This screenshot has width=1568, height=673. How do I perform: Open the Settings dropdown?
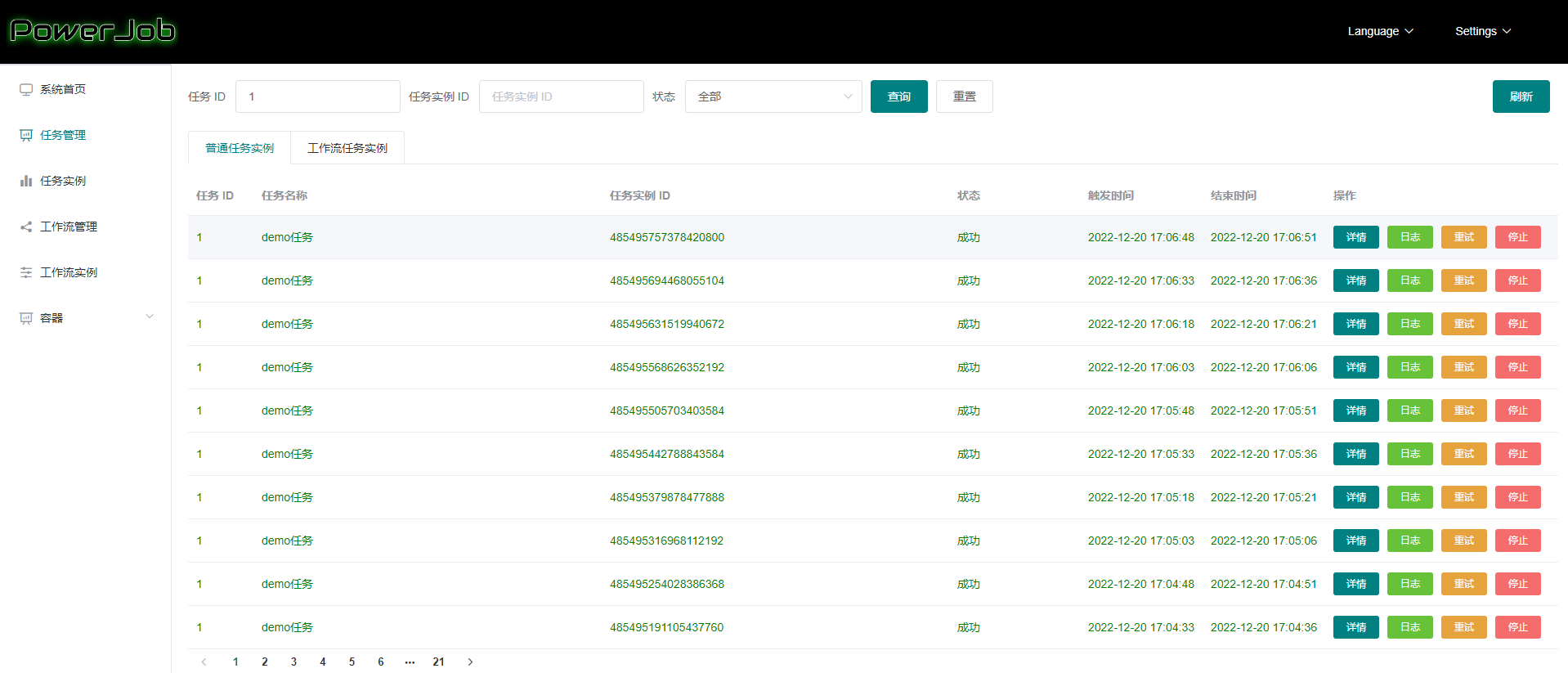1483,31
